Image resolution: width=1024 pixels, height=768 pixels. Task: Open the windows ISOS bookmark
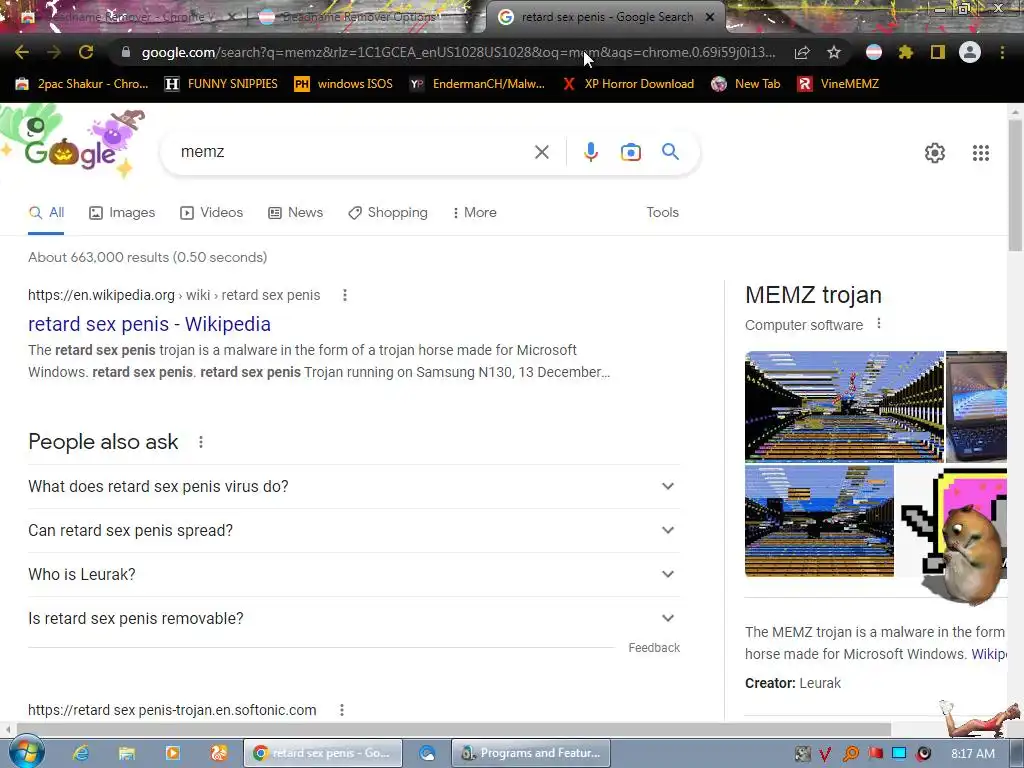click(x=344, y=84)
